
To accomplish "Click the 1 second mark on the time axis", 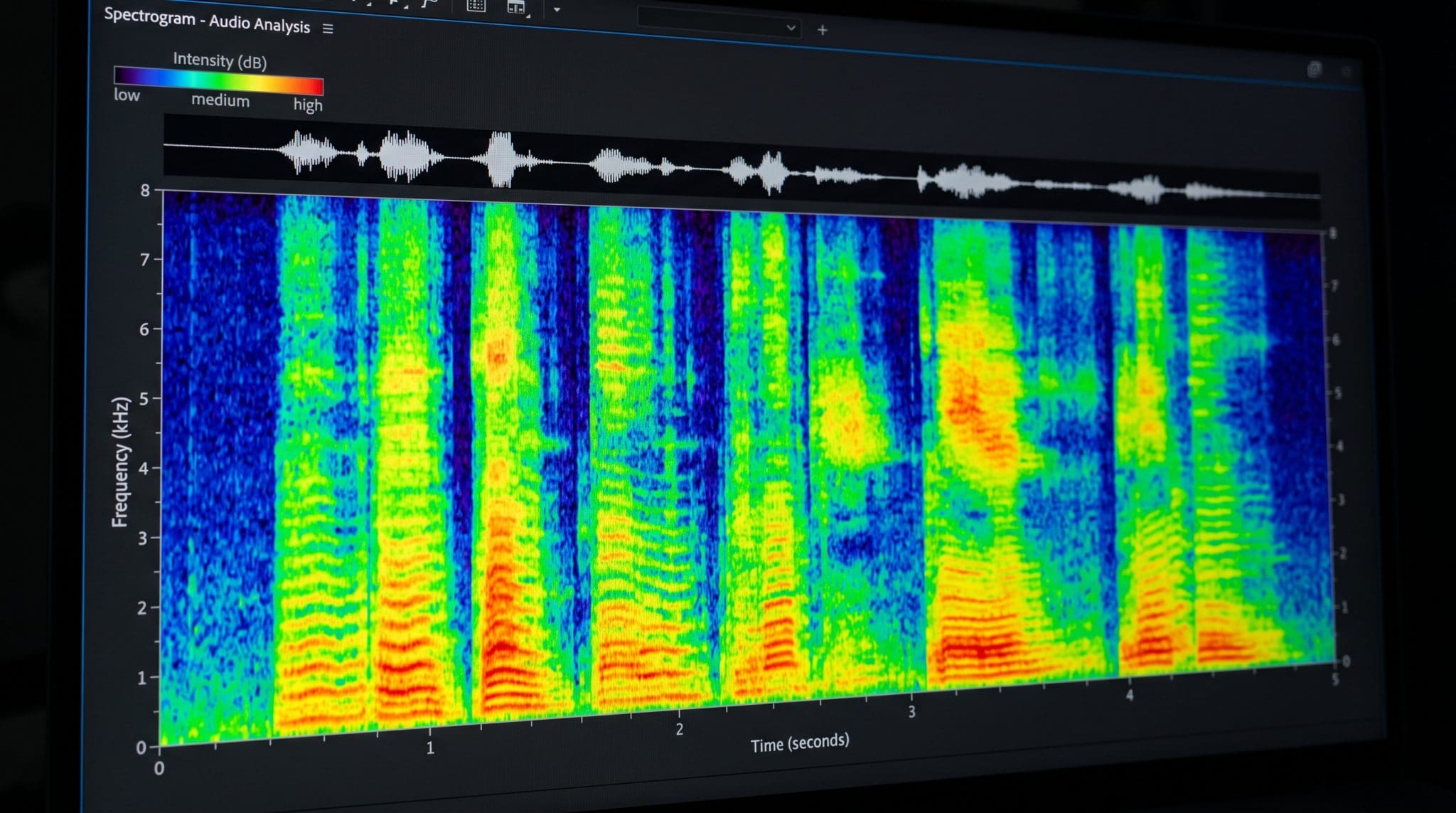I will tap(430, 748).
